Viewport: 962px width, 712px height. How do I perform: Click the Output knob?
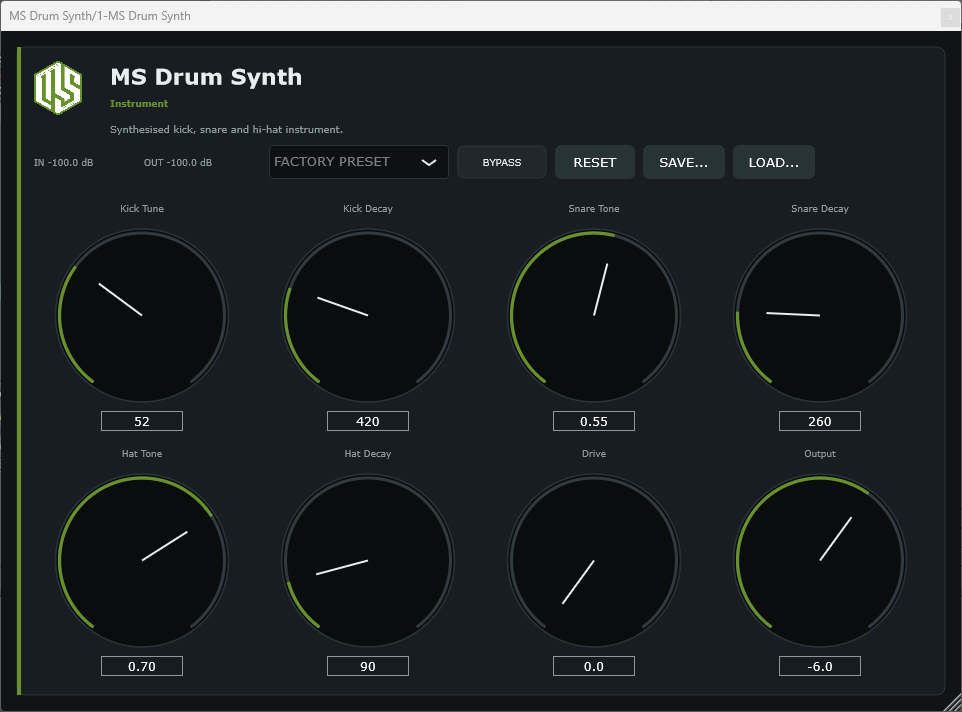[x=820, y=561]
